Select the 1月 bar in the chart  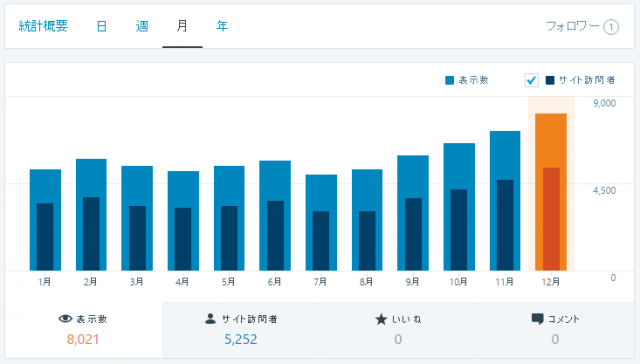(x=45, y=220)
